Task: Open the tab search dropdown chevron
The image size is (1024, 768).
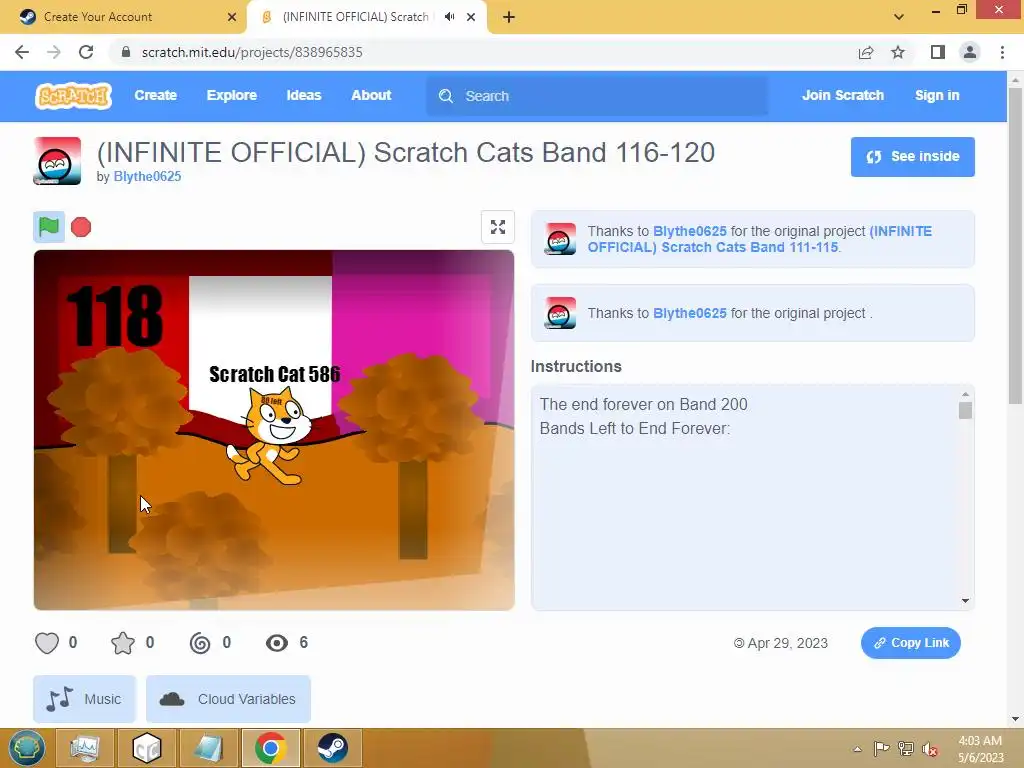Action: click(x=899, y=17)
